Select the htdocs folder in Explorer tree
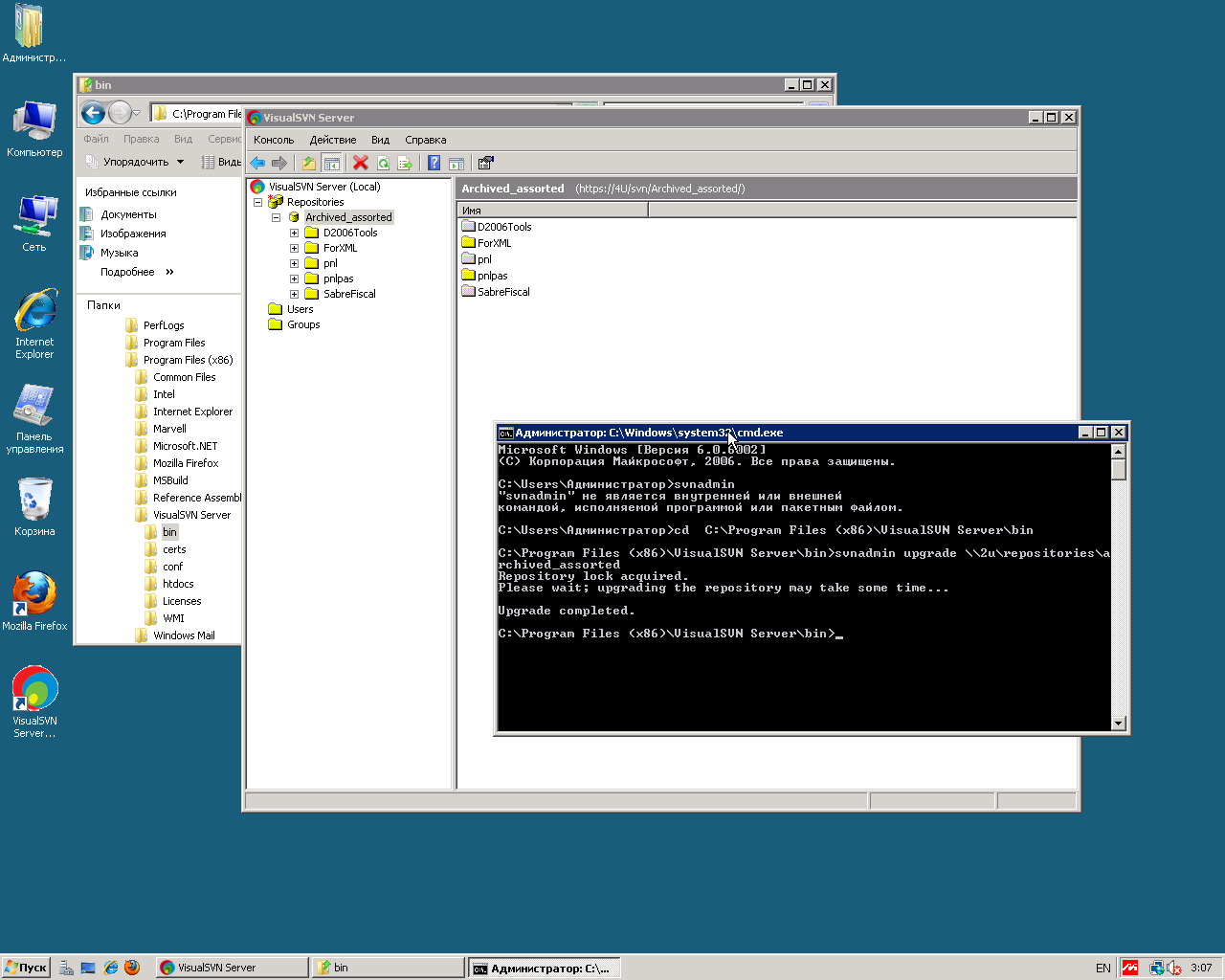The height and width of the screenshot is (980, 1225). tap(178, 584)
